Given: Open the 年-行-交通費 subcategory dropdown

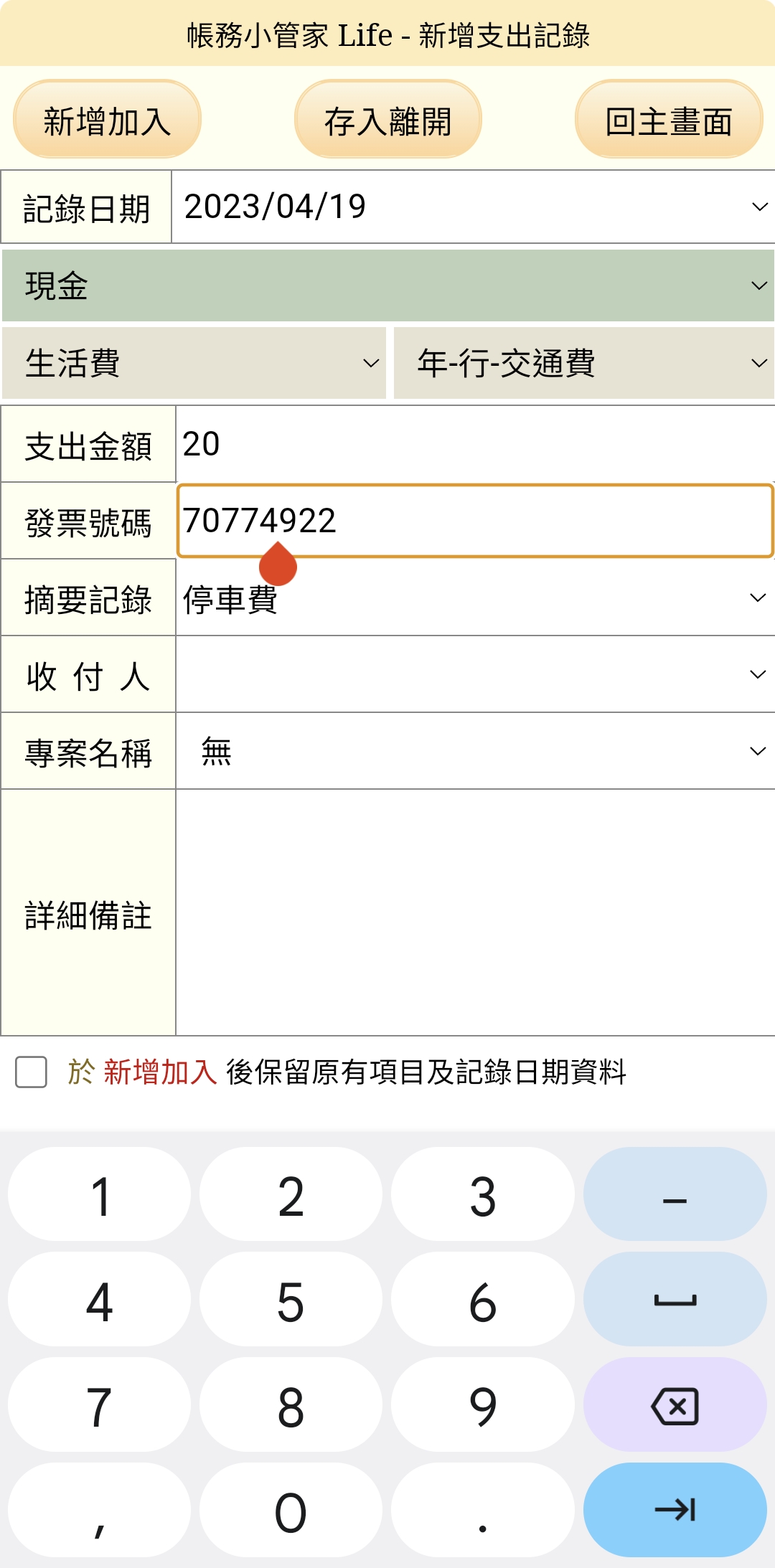Looking at the screenshot, I should [x=584, y=363].
